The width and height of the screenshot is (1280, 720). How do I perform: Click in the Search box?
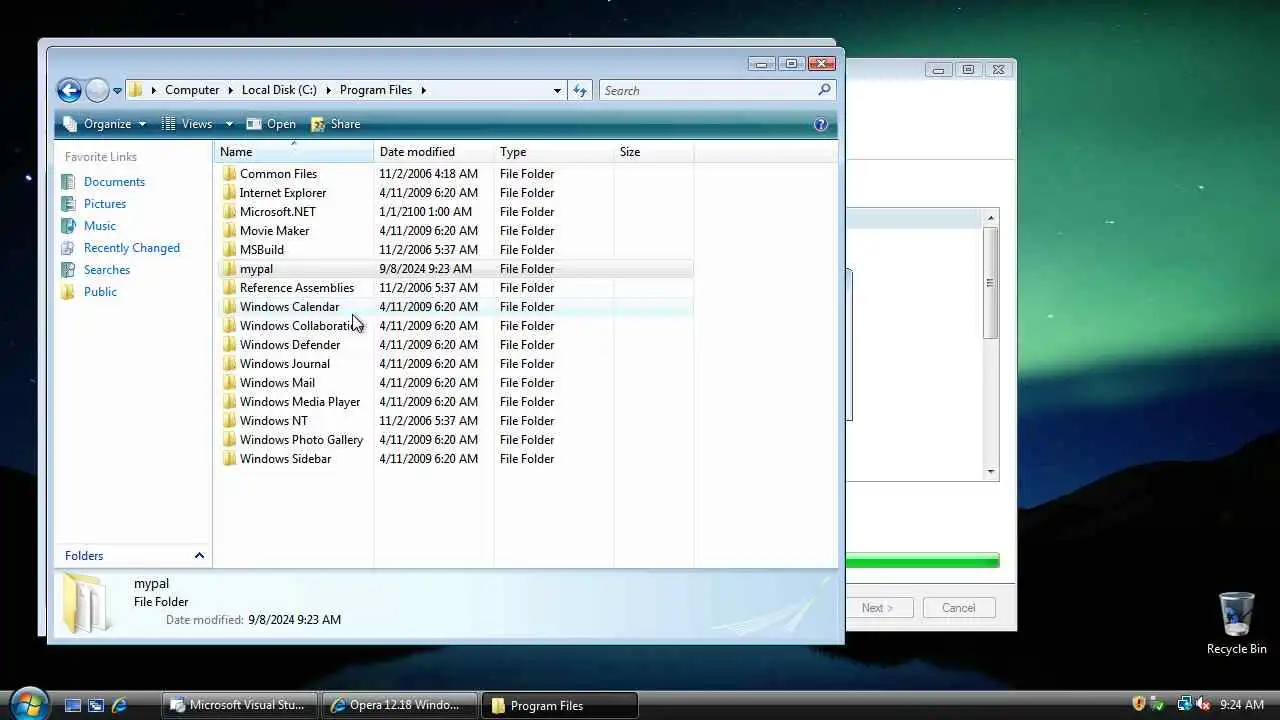point(708,90)
